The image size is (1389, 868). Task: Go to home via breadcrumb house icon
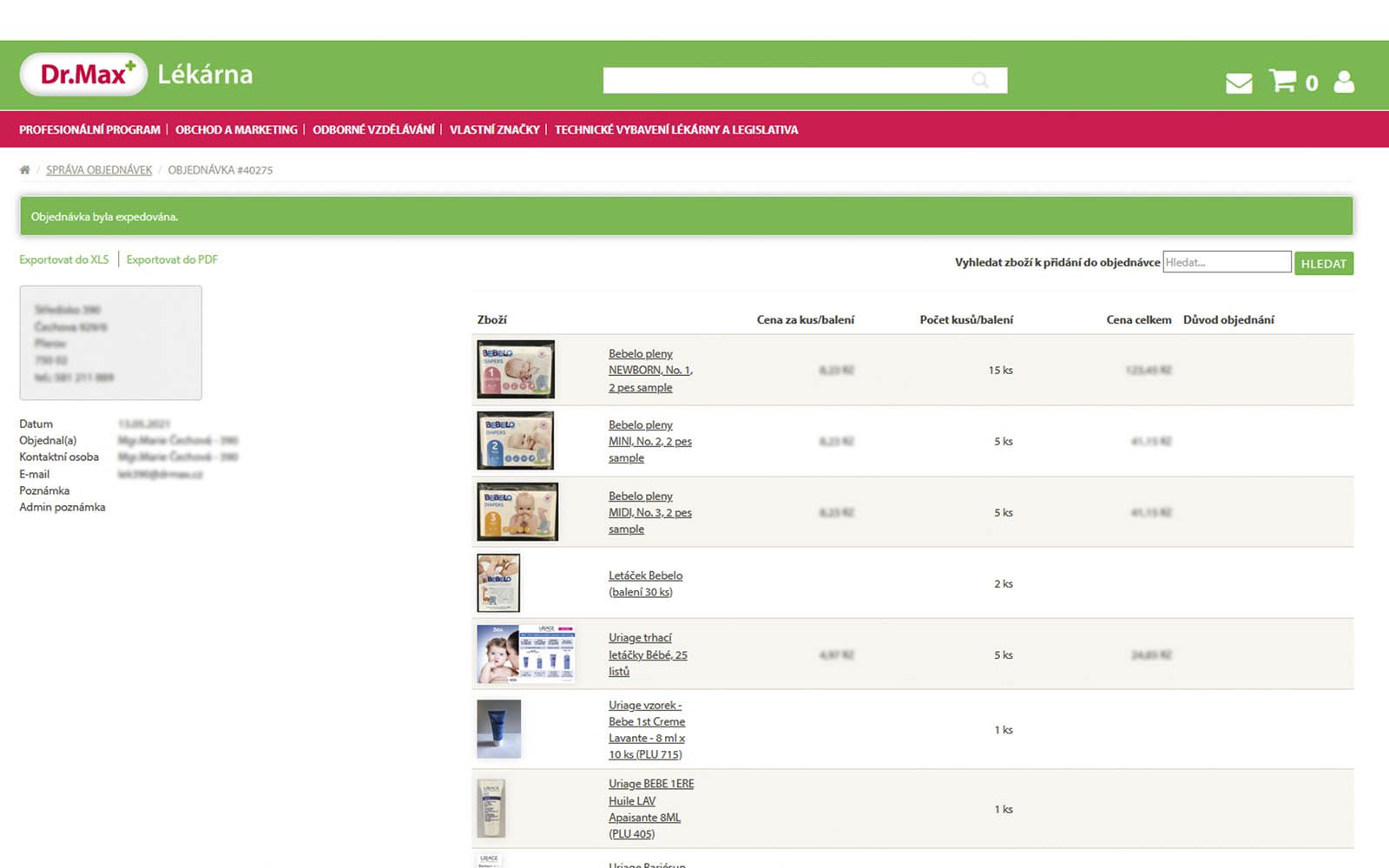click(x=24, y=170)
